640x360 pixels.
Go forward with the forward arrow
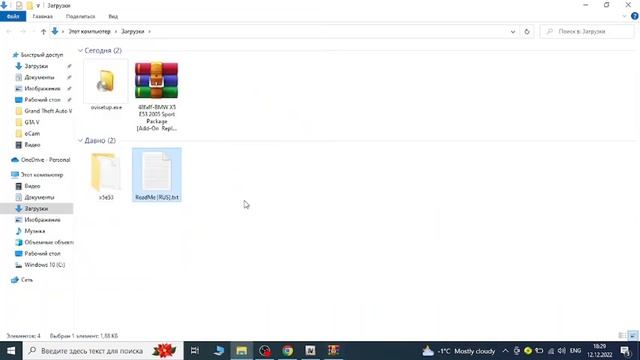click(23, 31)
